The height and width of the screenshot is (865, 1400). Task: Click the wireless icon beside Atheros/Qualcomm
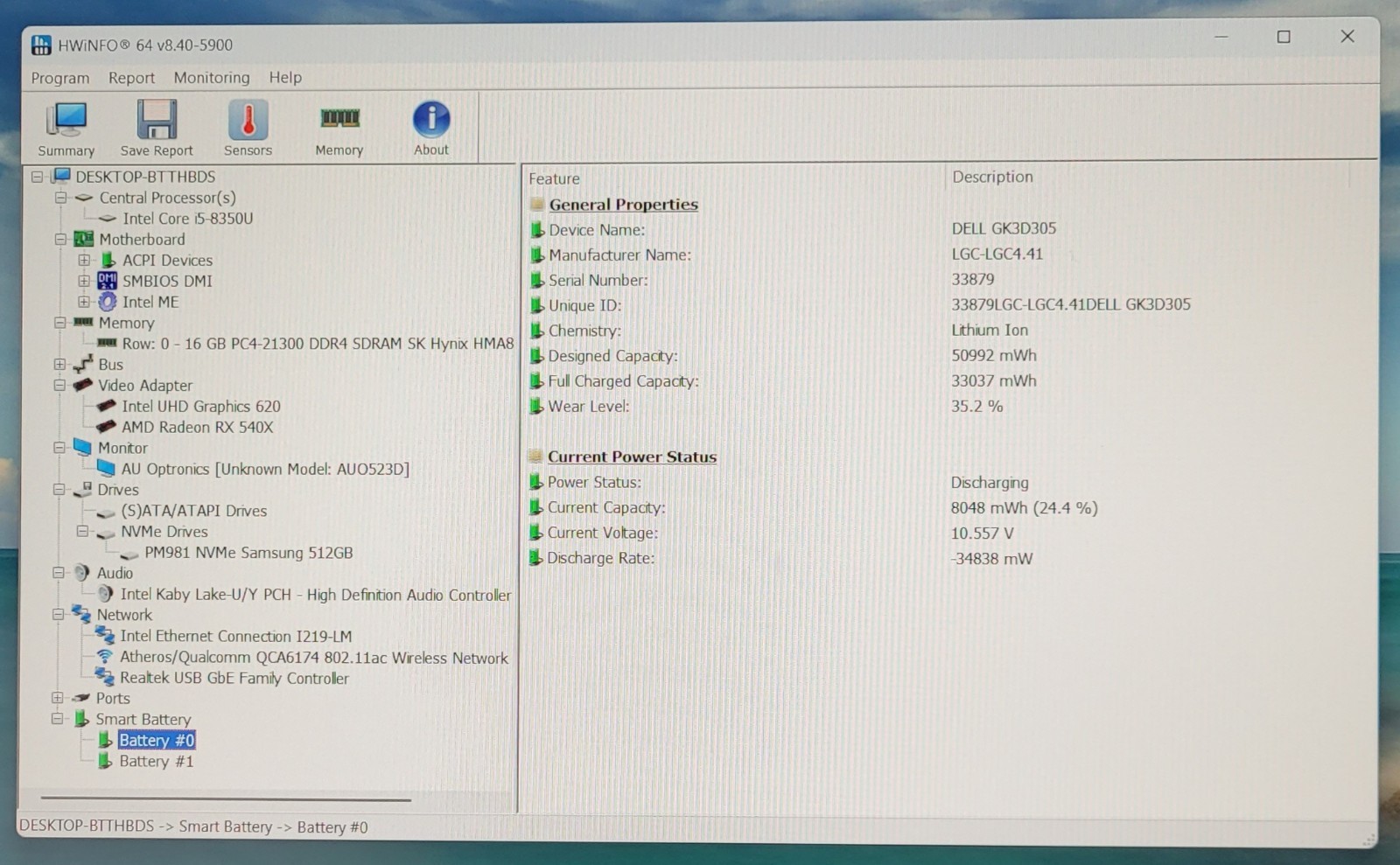pos(104,657)
